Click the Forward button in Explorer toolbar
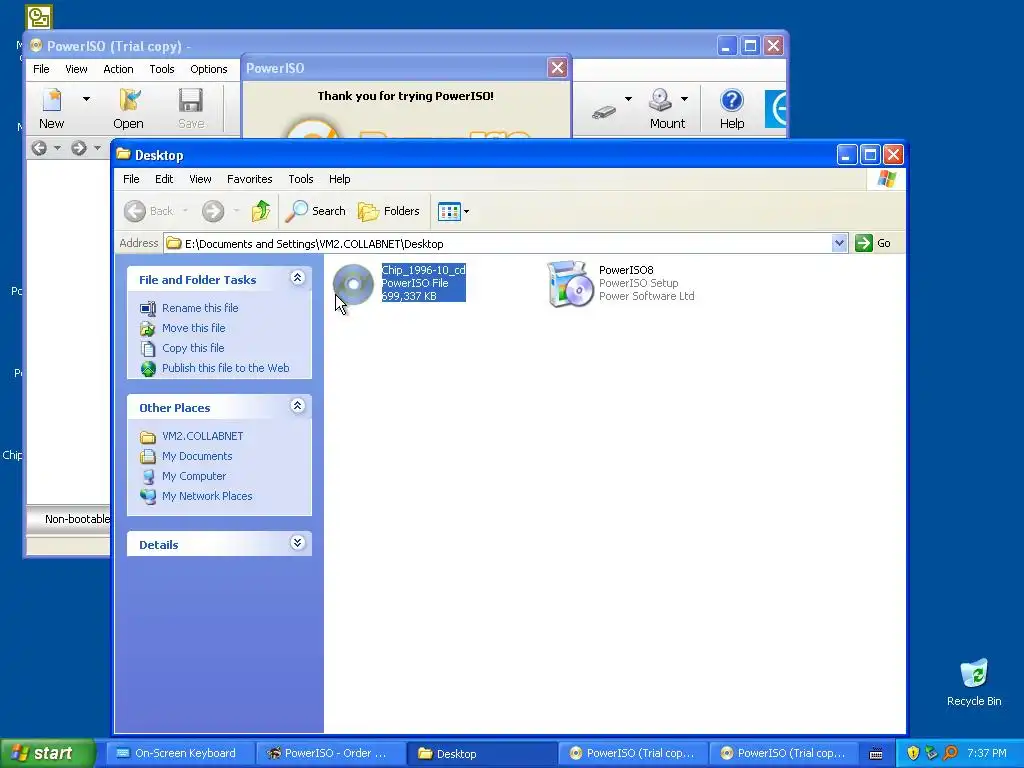The height and width of the screenshot is (768, 1024). point(213,211)
